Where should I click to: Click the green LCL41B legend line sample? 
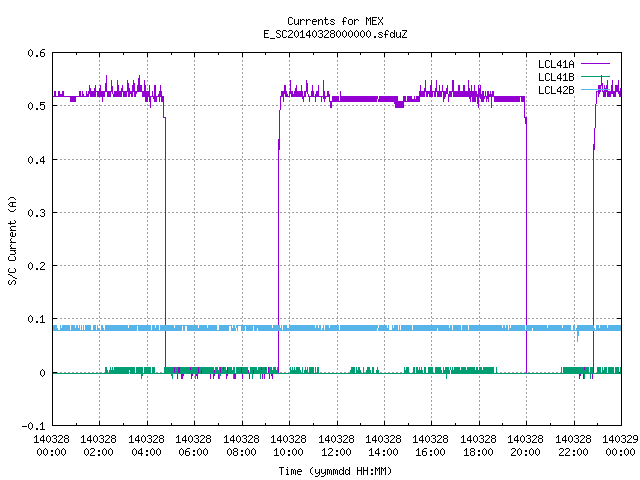click(x=595, y=76)
